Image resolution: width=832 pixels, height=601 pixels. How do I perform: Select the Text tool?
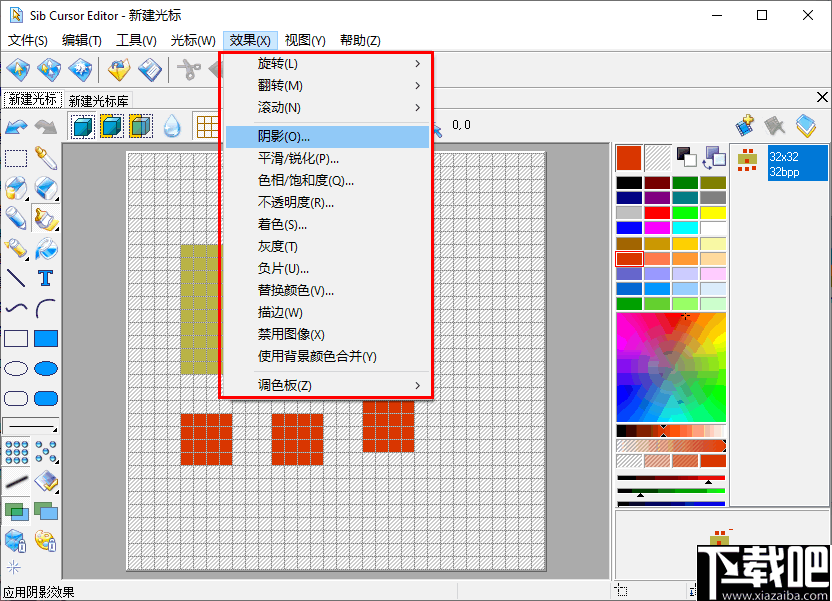(44, 280)
